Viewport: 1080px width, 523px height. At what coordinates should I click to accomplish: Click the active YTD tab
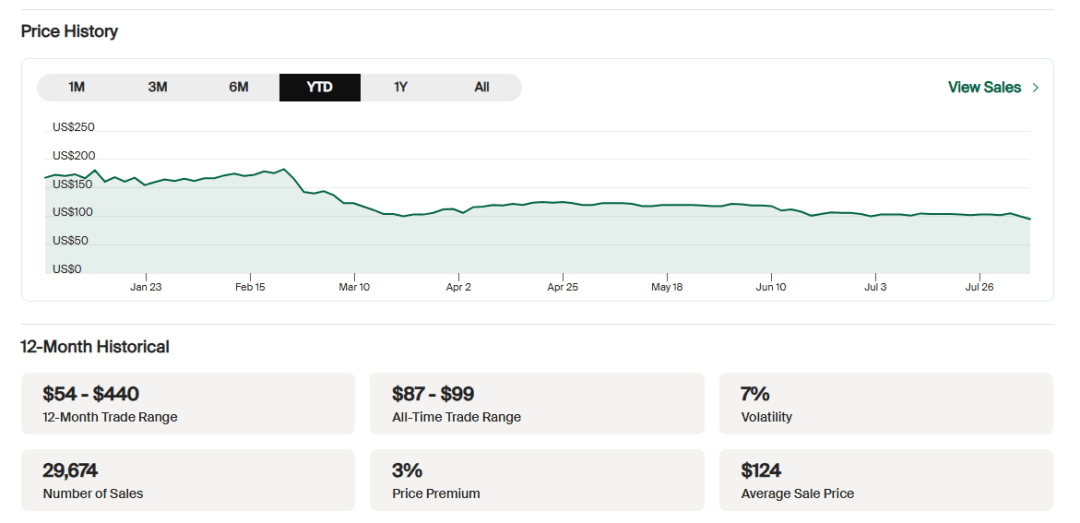pyautogui.click(x=320, y=87)
